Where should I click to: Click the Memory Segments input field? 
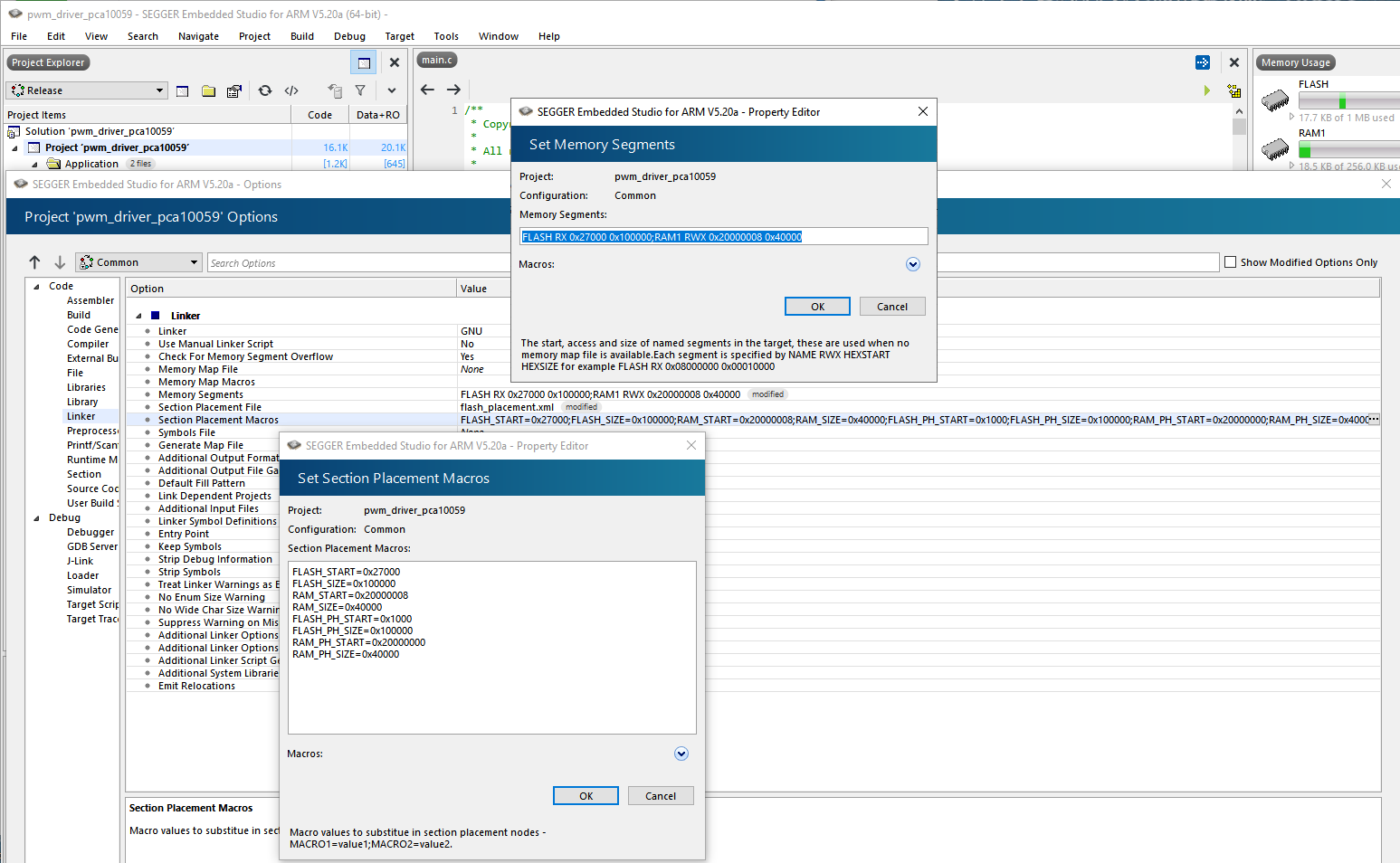(724, 236)
